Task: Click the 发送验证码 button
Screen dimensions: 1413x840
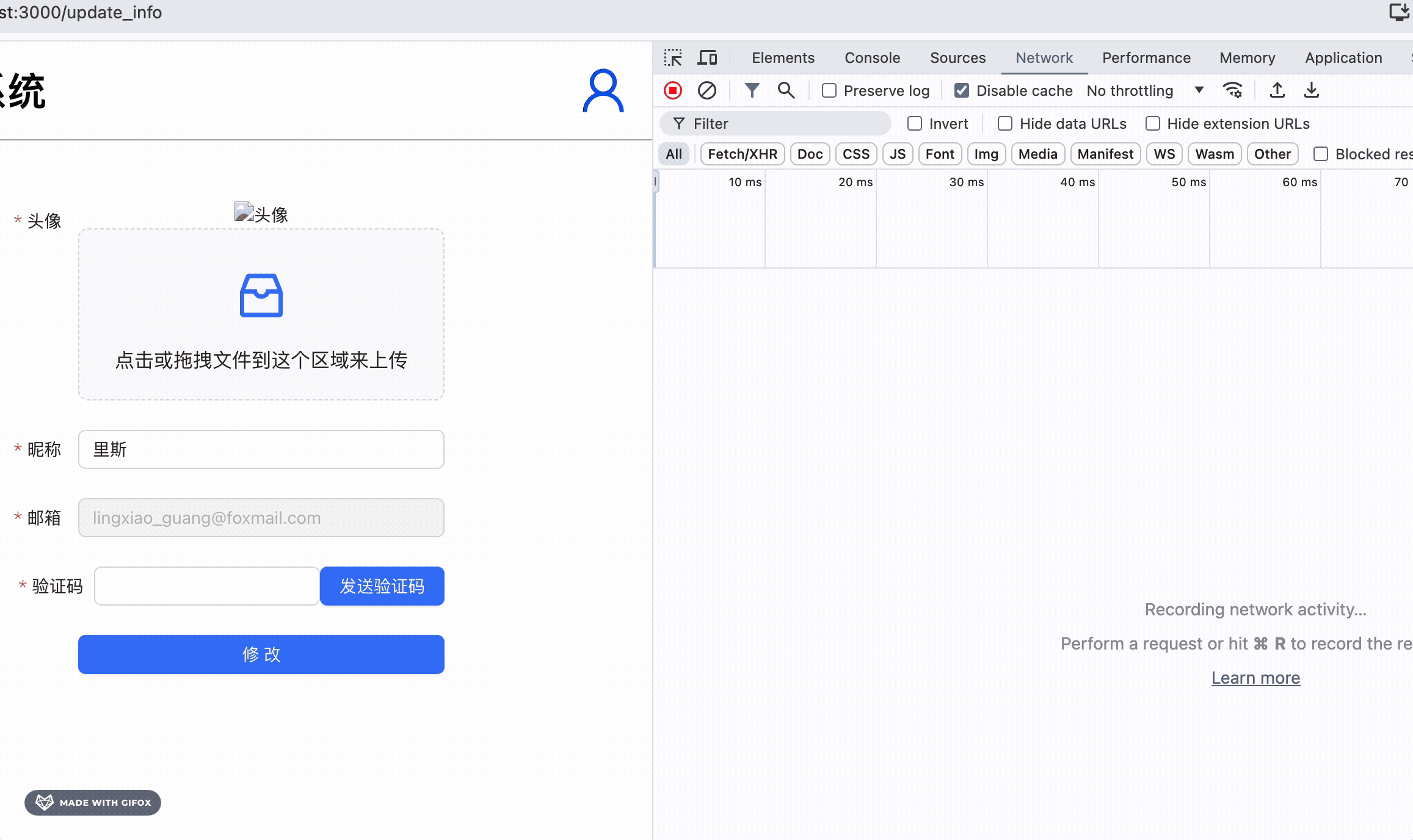Action: pyautogui.click(x=382, y=586)
